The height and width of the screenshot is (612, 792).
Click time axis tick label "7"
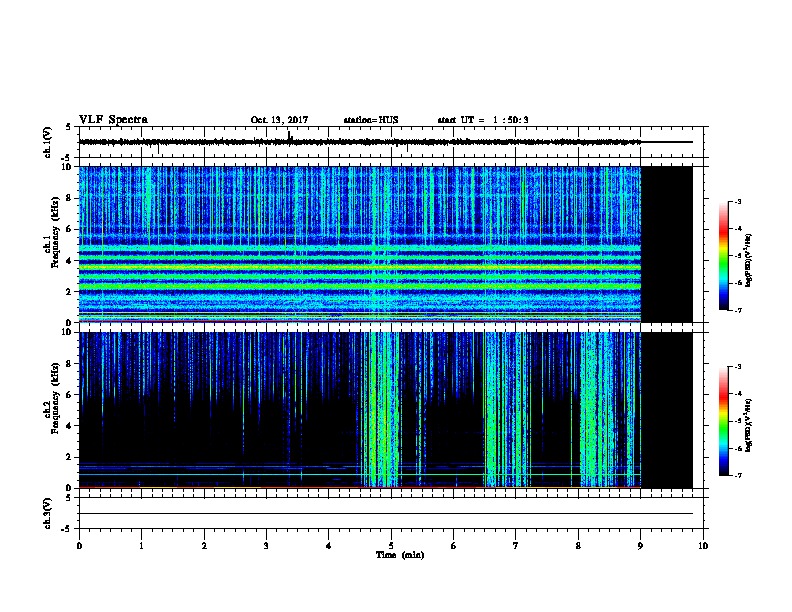pyautogui.click(x=516, y=546)
